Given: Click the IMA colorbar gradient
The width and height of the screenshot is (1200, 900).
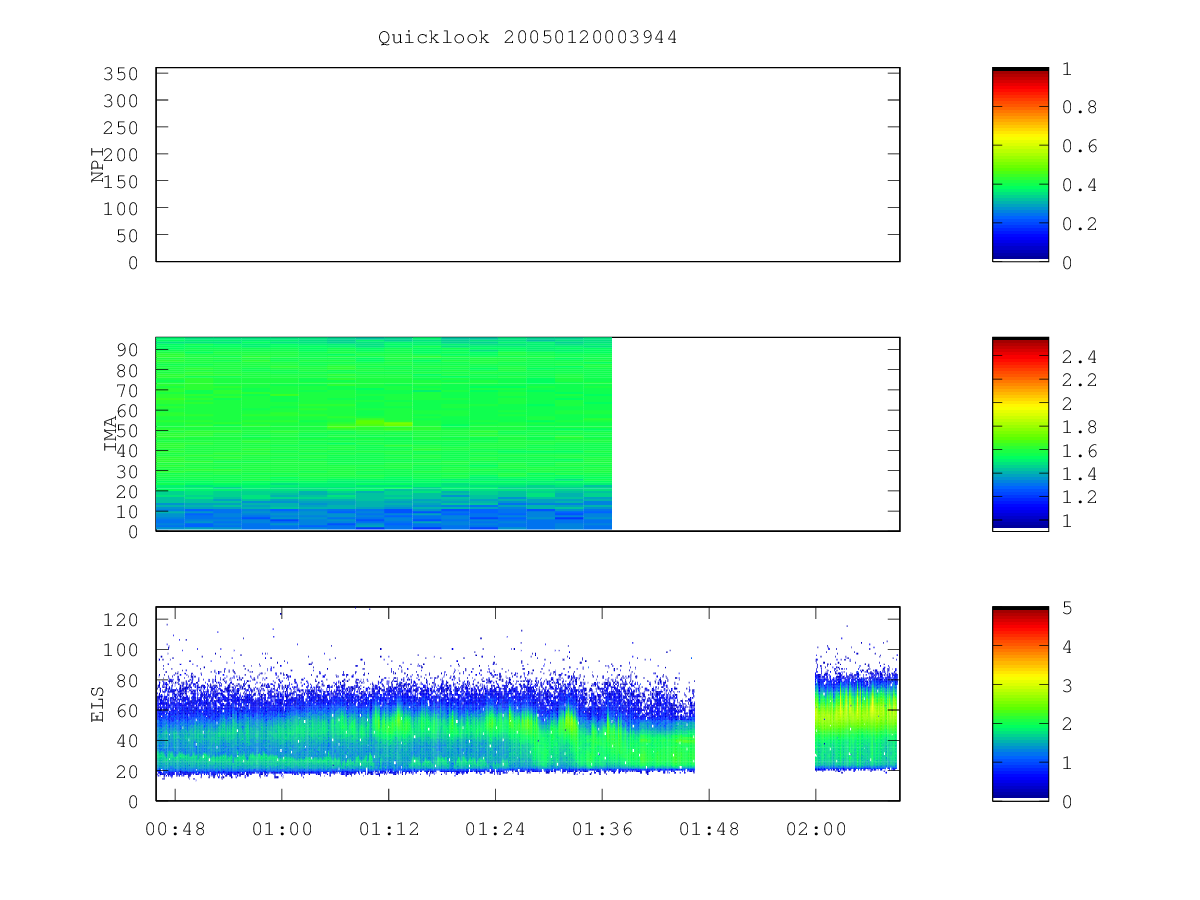Looking at the screenshot, I should (x=1020, y=433).
